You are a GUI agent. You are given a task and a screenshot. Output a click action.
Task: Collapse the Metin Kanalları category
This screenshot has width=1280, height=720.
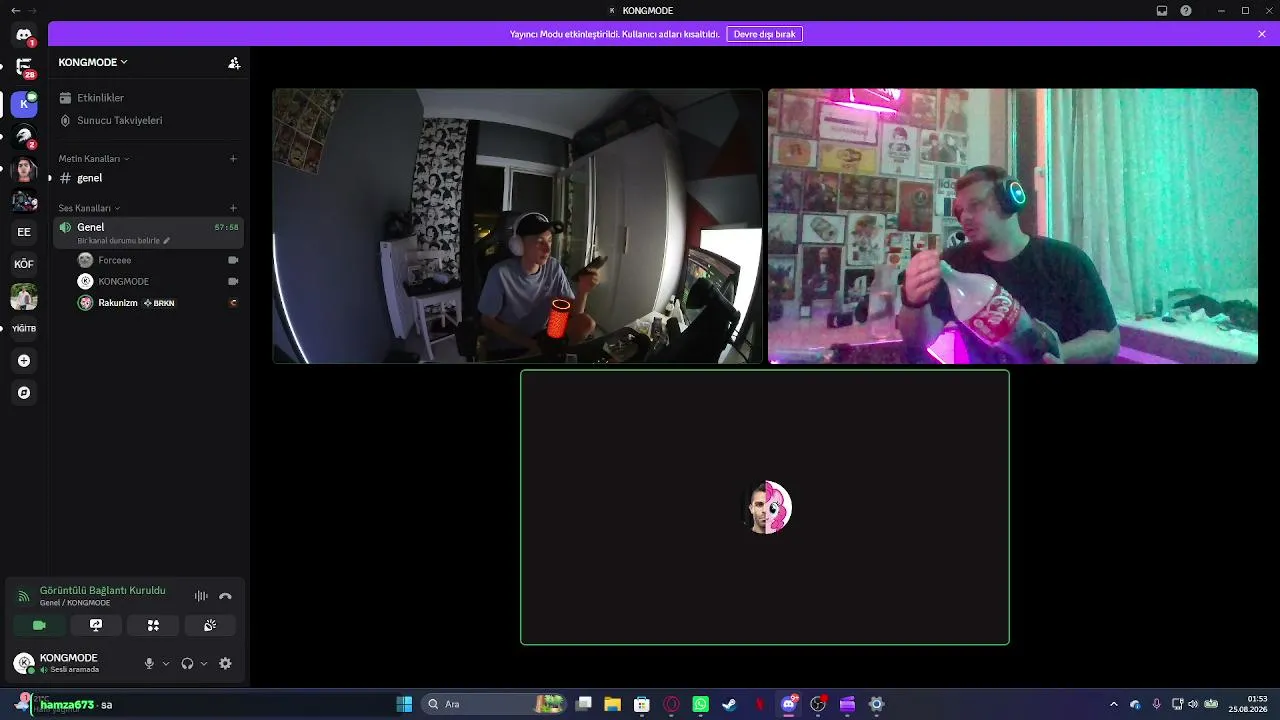pos(94,158)
